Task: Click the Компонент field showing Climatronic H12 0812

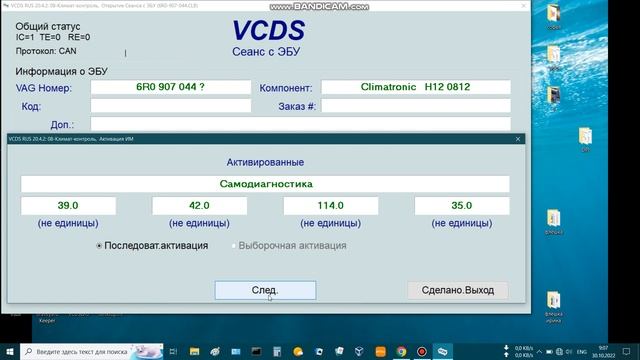Action: [416, 87]
